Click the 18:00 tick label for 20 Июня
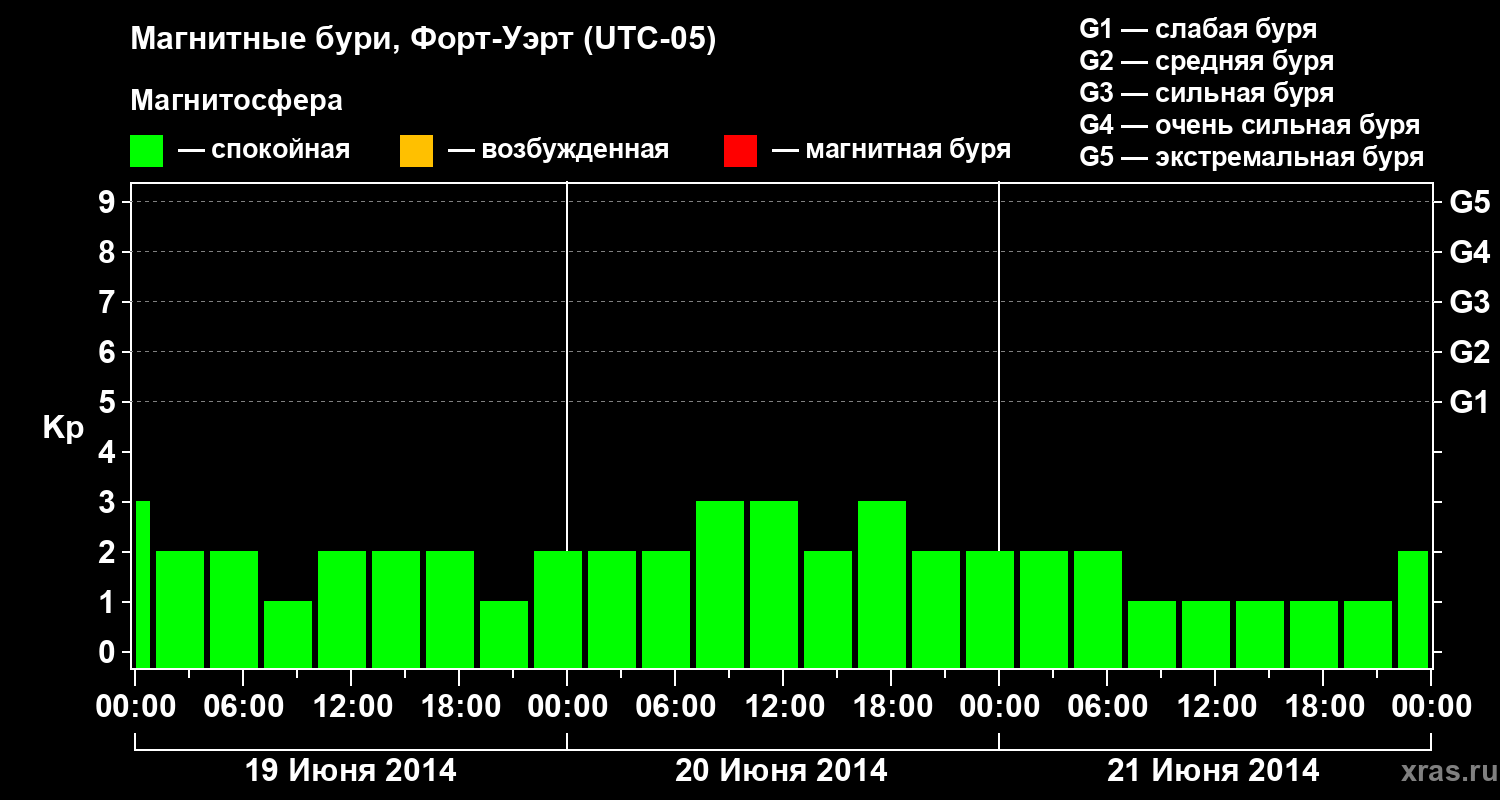 pyautogui.click(x=891, y=707)
